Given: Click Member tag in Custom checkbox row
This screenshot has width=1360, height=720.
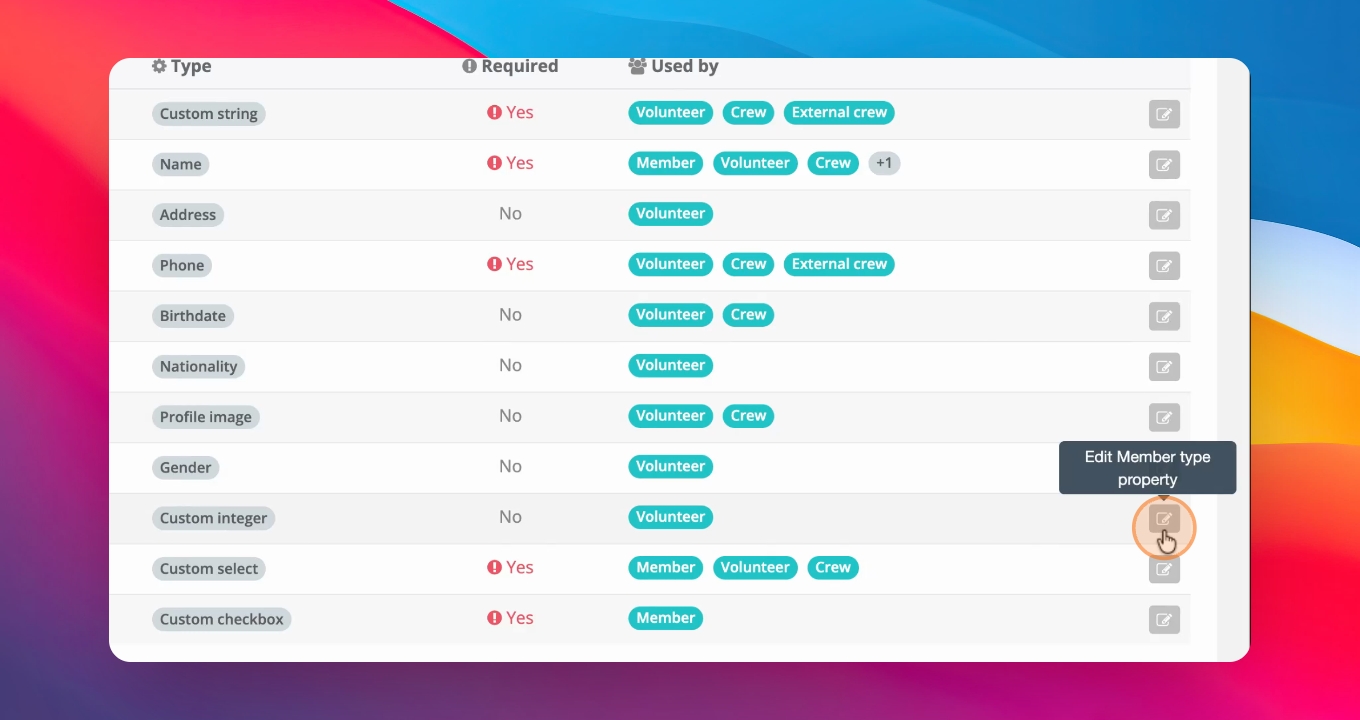Looking at the screenshot, I should tap(666, 618).
